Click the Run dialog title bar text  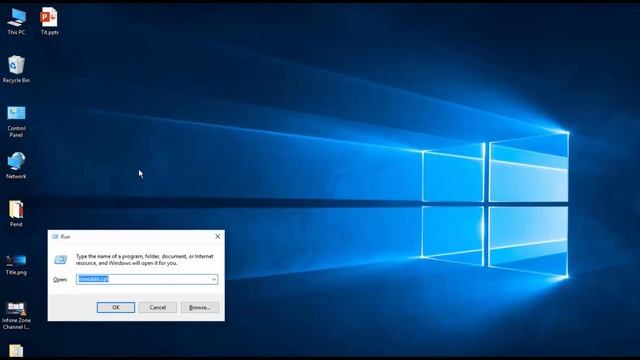pos(65,237)
